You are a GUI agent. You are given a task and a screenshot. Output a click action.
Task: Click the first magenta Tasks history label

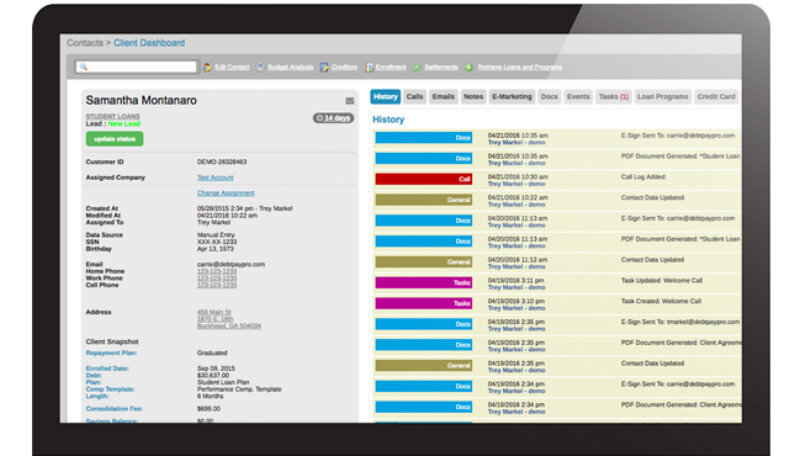(424, 282)
